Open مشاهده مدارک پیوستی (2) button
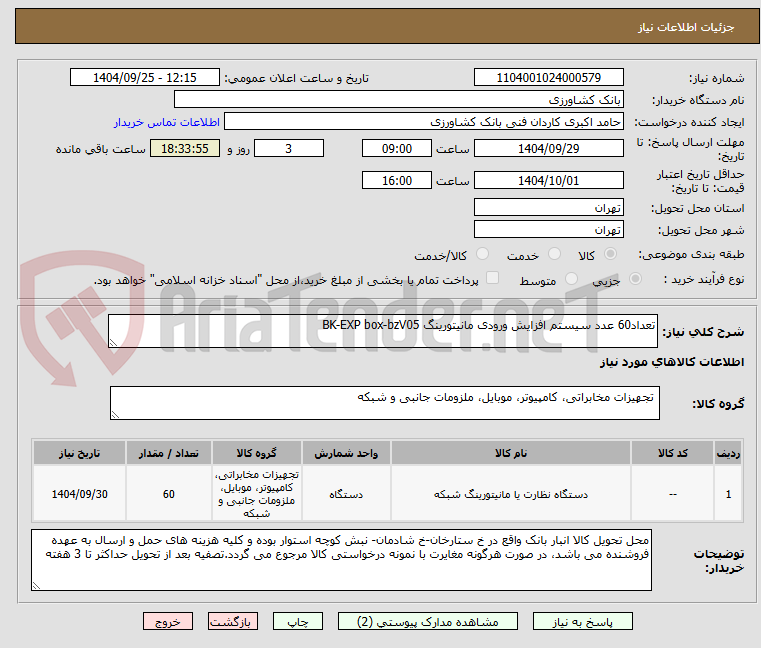 click(x=428, y=621)
